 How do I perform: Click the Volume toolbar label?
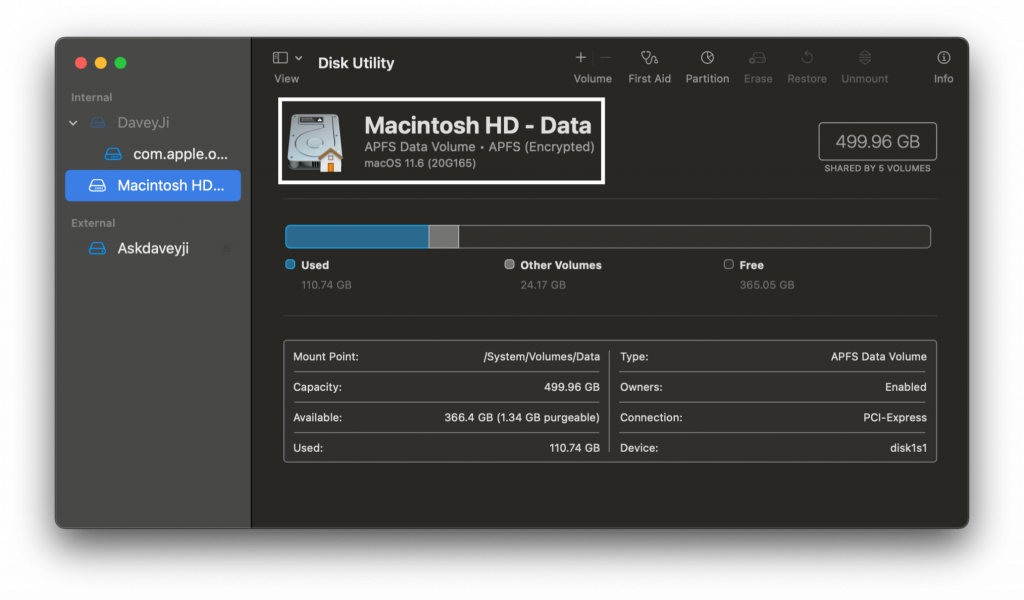coord(592,78)
